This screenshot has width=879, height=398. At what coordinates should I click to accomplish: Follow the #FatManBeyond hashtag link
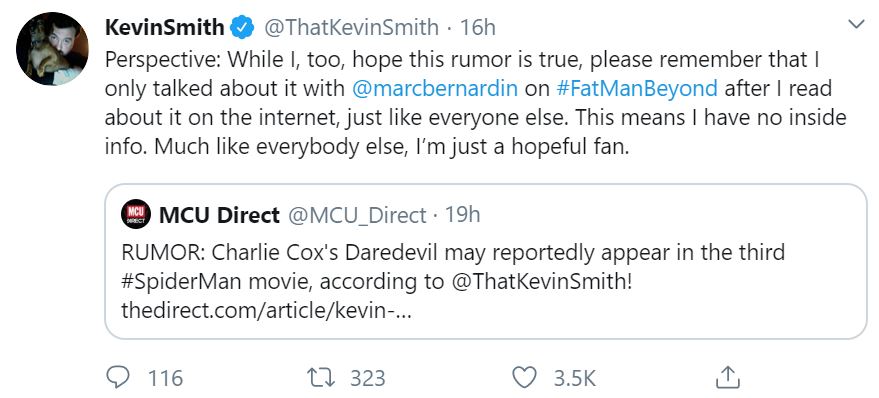tap(637, 89)
